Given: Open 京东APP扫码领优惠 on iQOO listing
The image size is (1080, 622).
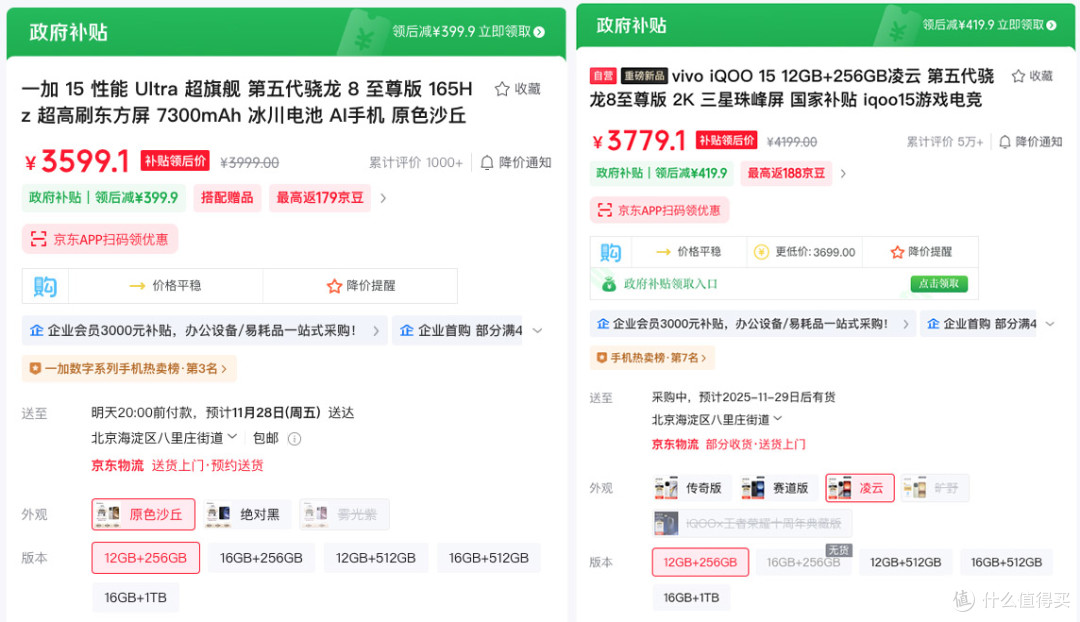Looking at the screenshot, I should click(659, 210).
